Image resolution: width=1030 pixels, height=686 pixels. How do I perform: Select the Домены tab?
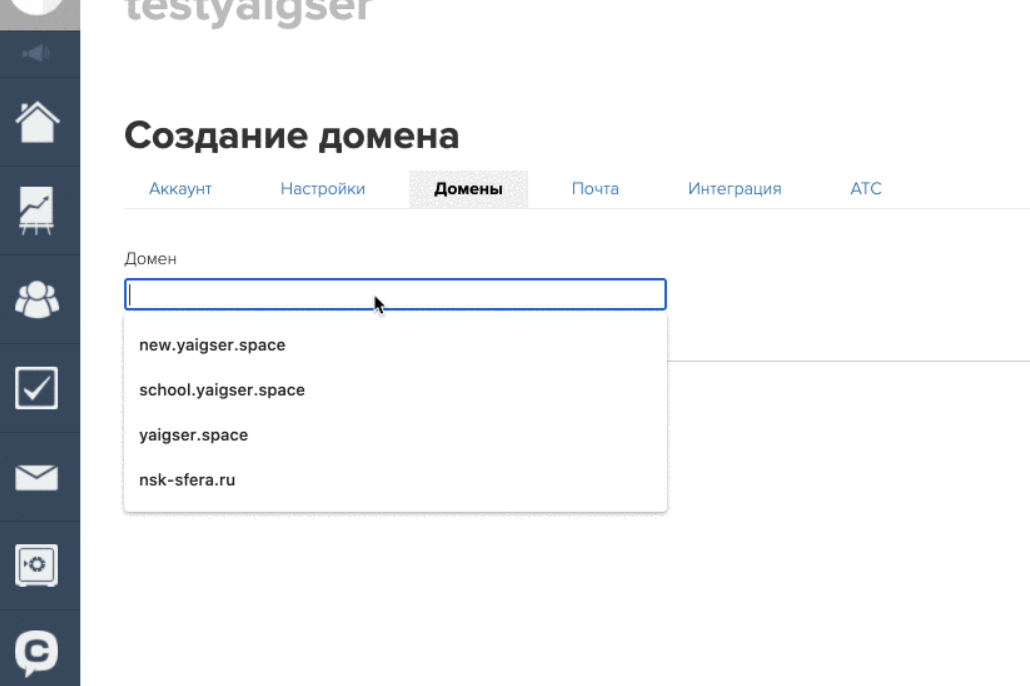[x=468, y=189]
